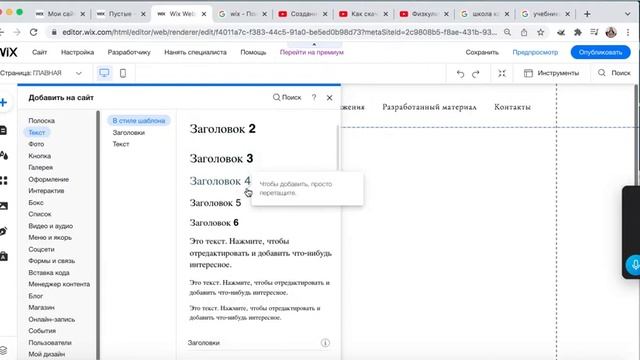The height and width of the screenshot is (360, 640).
Task: Bookmark this page with star icon
Action: click(540, 32)
